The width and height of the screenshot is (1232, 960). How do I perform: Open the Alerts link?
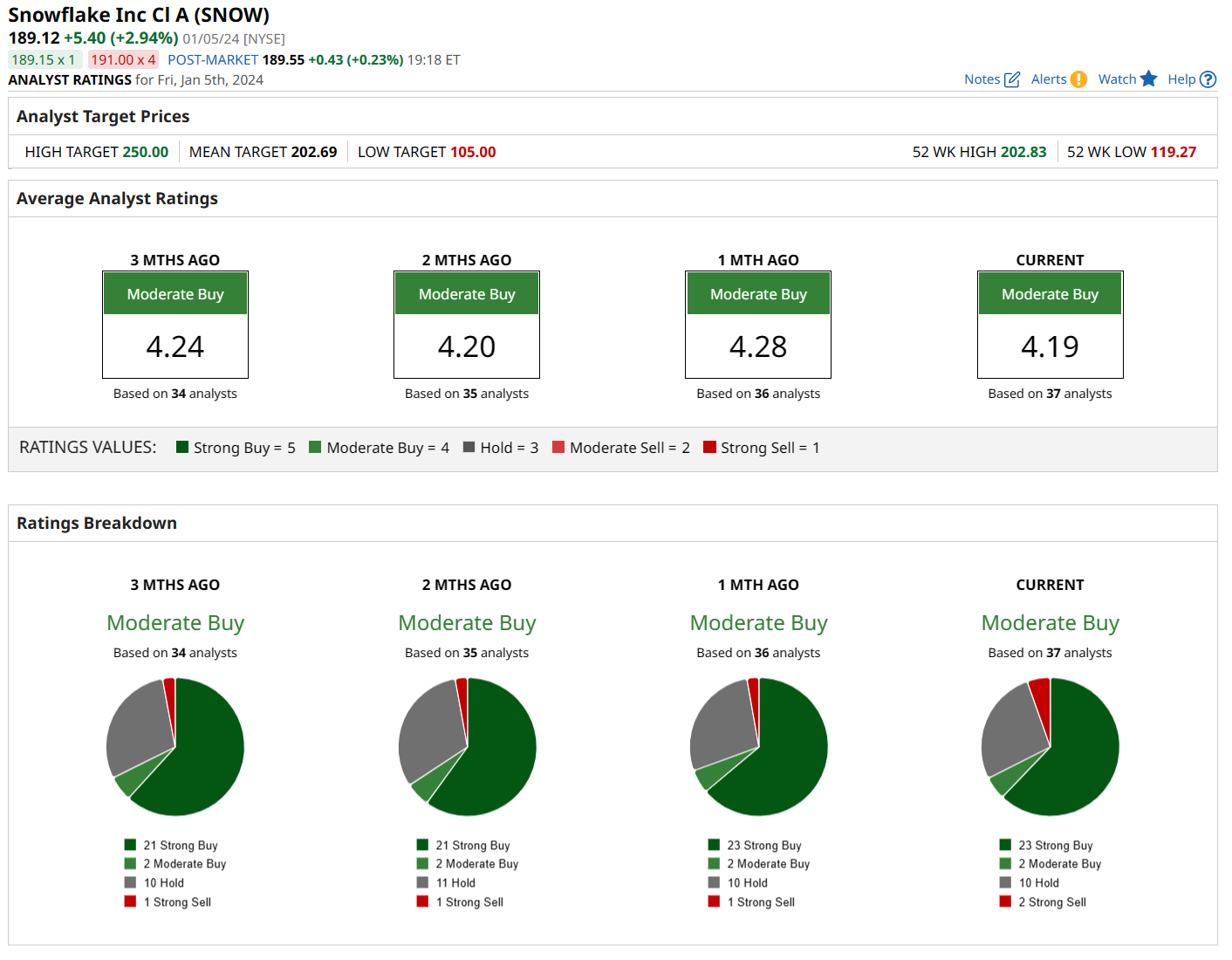(1049, 79)
